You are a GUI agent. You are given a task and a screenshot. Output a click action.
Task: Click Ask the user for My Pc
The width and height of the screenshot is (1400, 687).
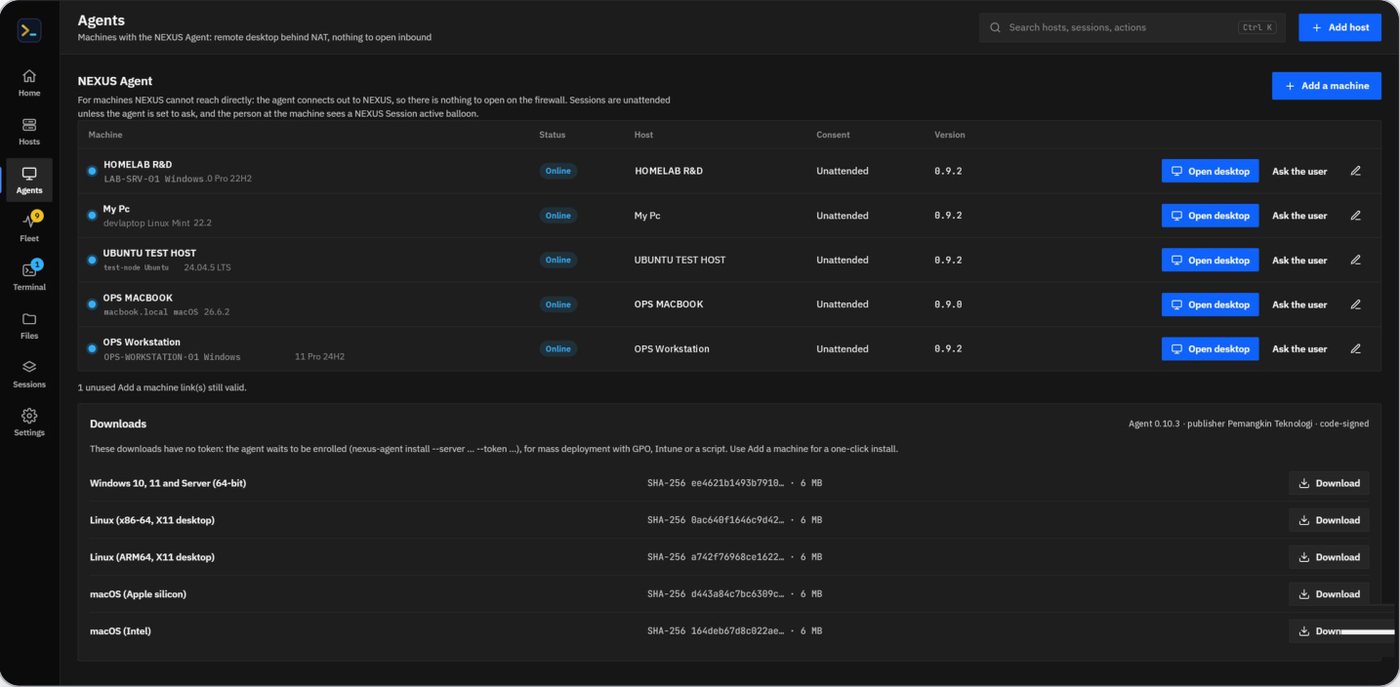[x=1299, y=216]
